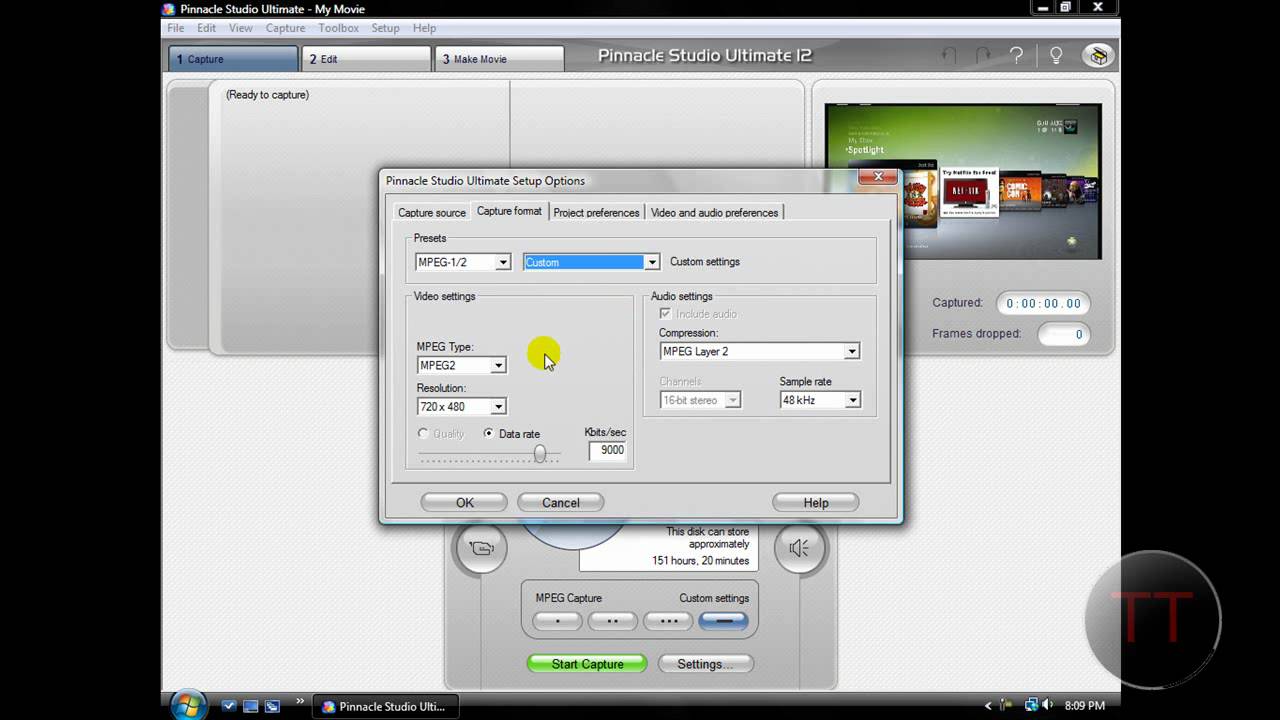Switch to the Project preferences tab
This screenshot has height=720, width=1280.
596,212
